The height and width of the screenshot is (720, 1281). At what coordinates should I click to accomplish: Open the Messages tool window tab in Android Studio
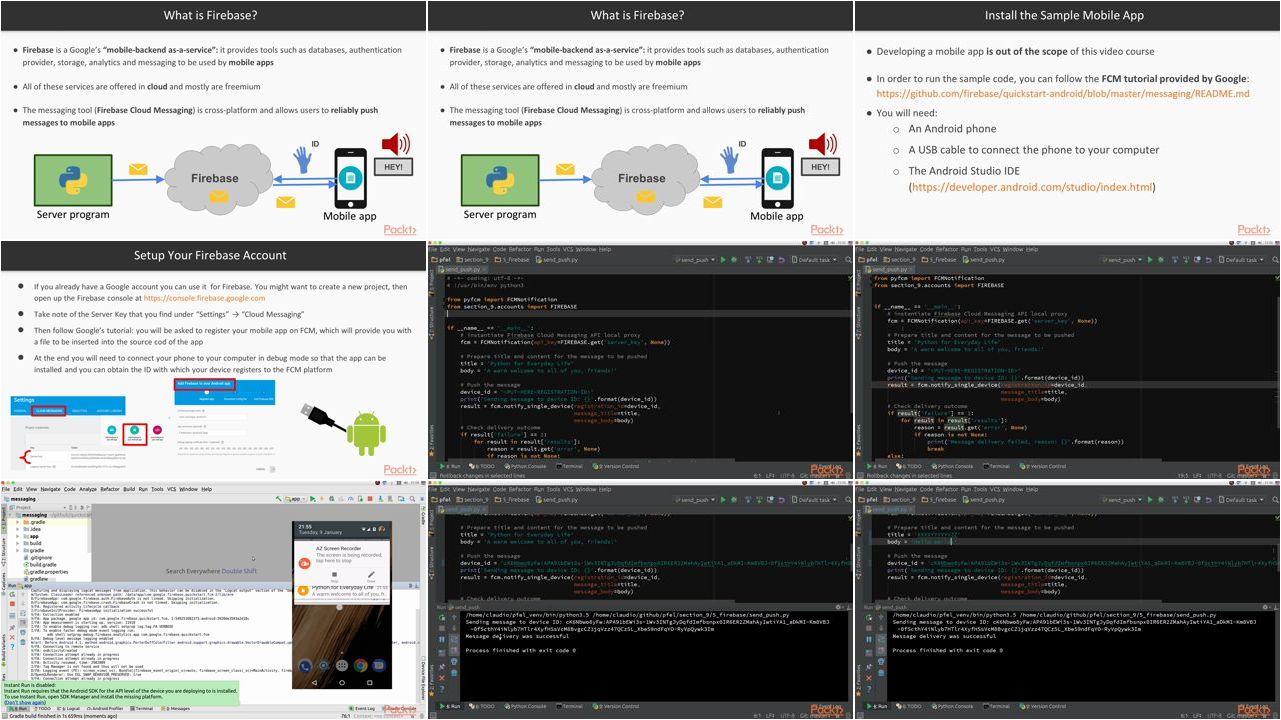[x=175, y=709]
